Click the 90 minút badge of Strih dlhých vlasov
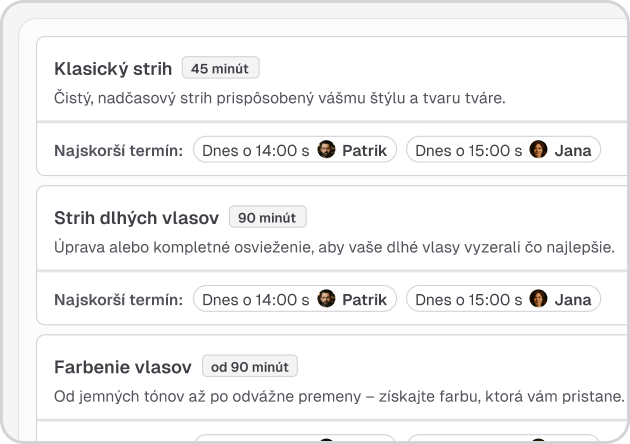The image size is (630, 444). [267, 217]
